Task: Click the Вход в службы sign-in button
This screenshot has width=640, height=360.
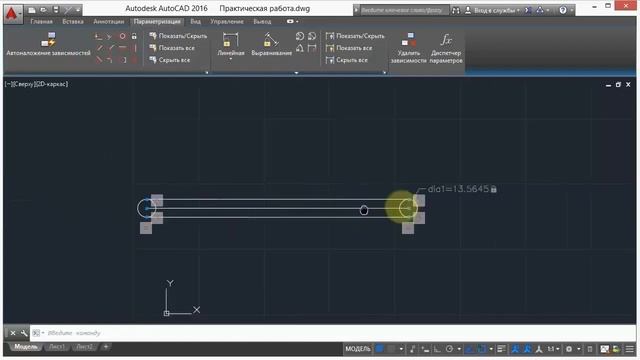Action: (493, 10)
